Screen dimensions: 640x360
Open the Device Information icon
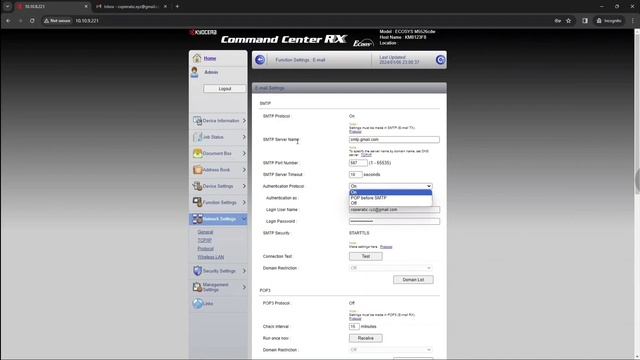198,121
